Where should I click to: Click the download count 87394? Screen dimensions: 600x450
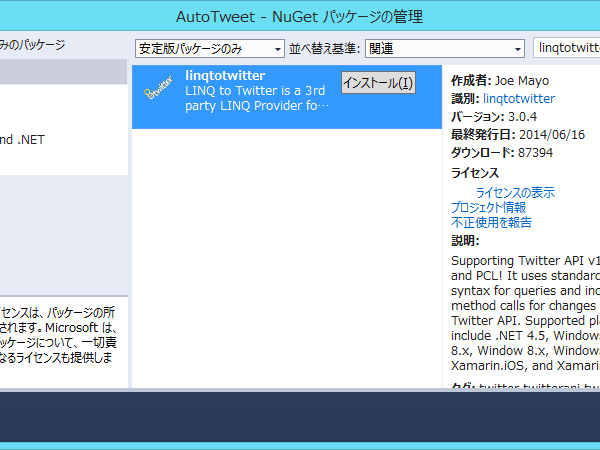pyautogui.click(x=535, y=153)
